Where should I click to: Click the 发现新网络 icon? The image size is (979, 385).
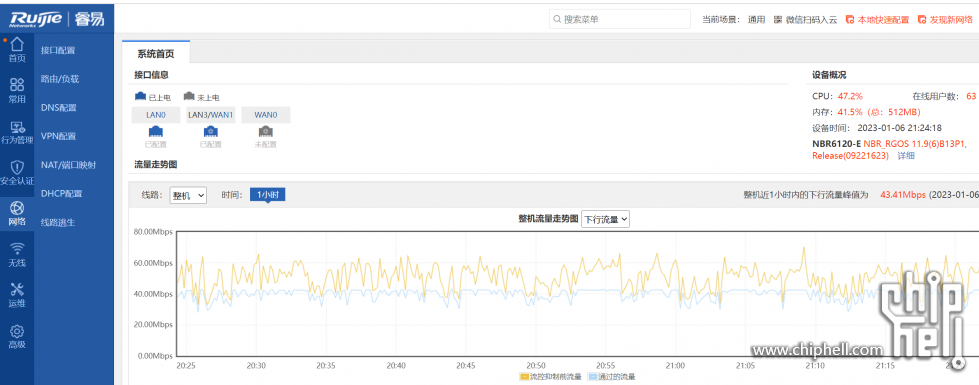click(922, 19)
